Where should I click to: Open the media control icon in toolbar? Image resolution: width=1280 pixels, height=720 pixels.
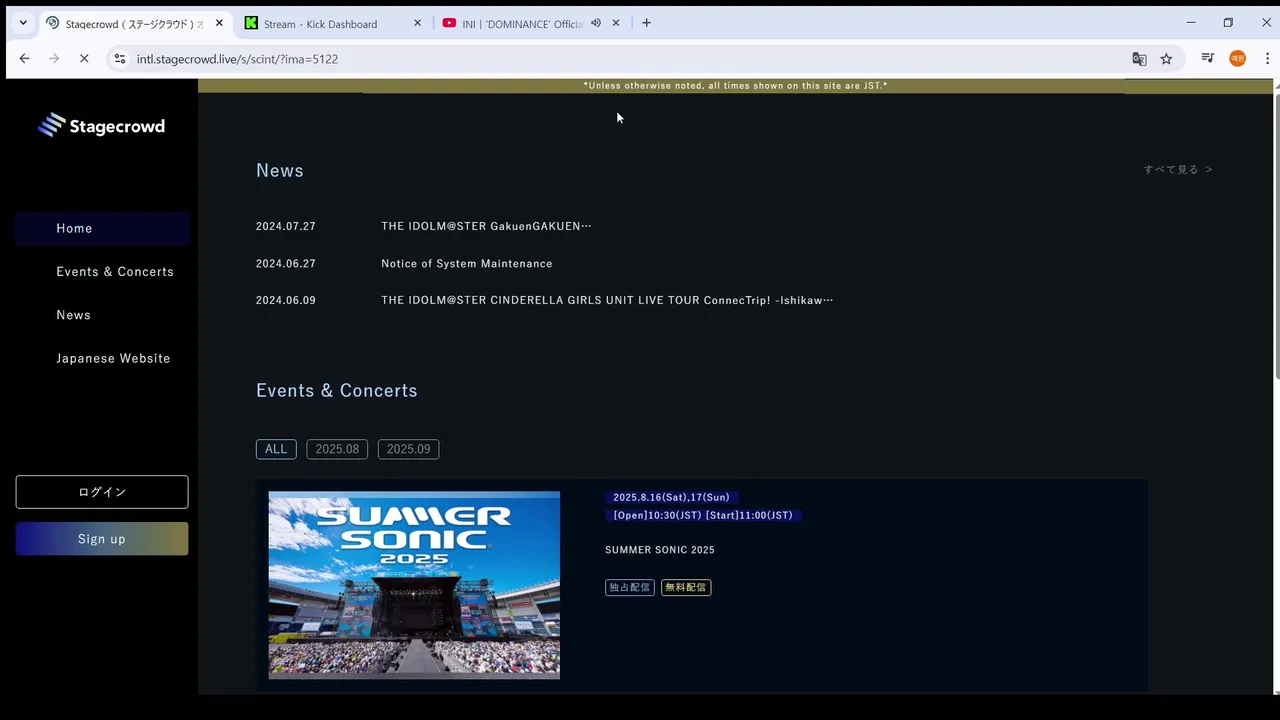[x=1208, y=59]
